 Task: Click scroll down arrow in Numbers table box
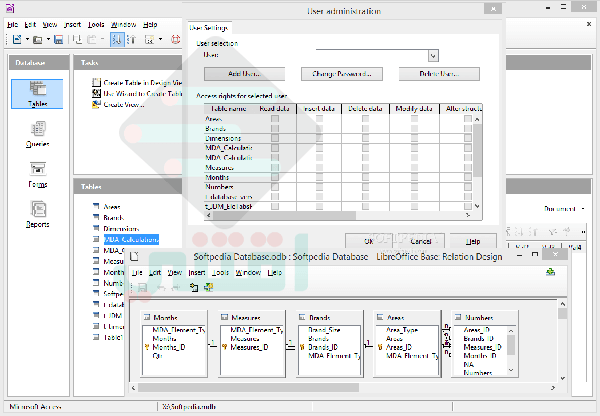point(511,370)
